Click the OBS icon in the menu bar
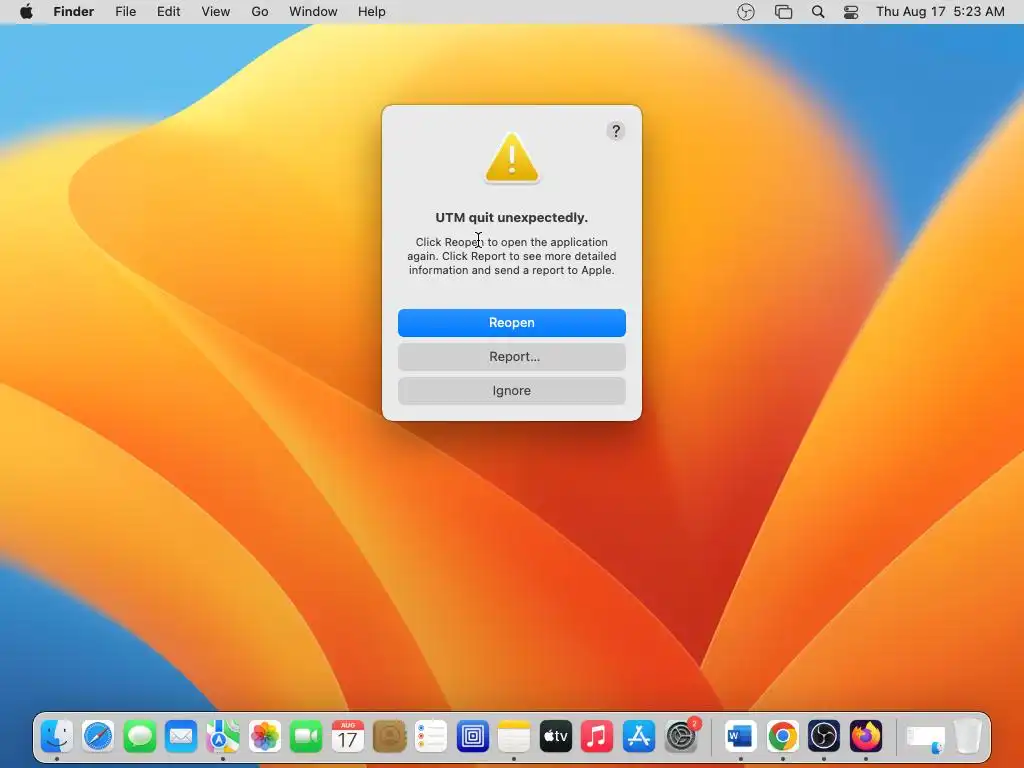This screenshot has width=1024, height=768. click(x=745, y=12)
